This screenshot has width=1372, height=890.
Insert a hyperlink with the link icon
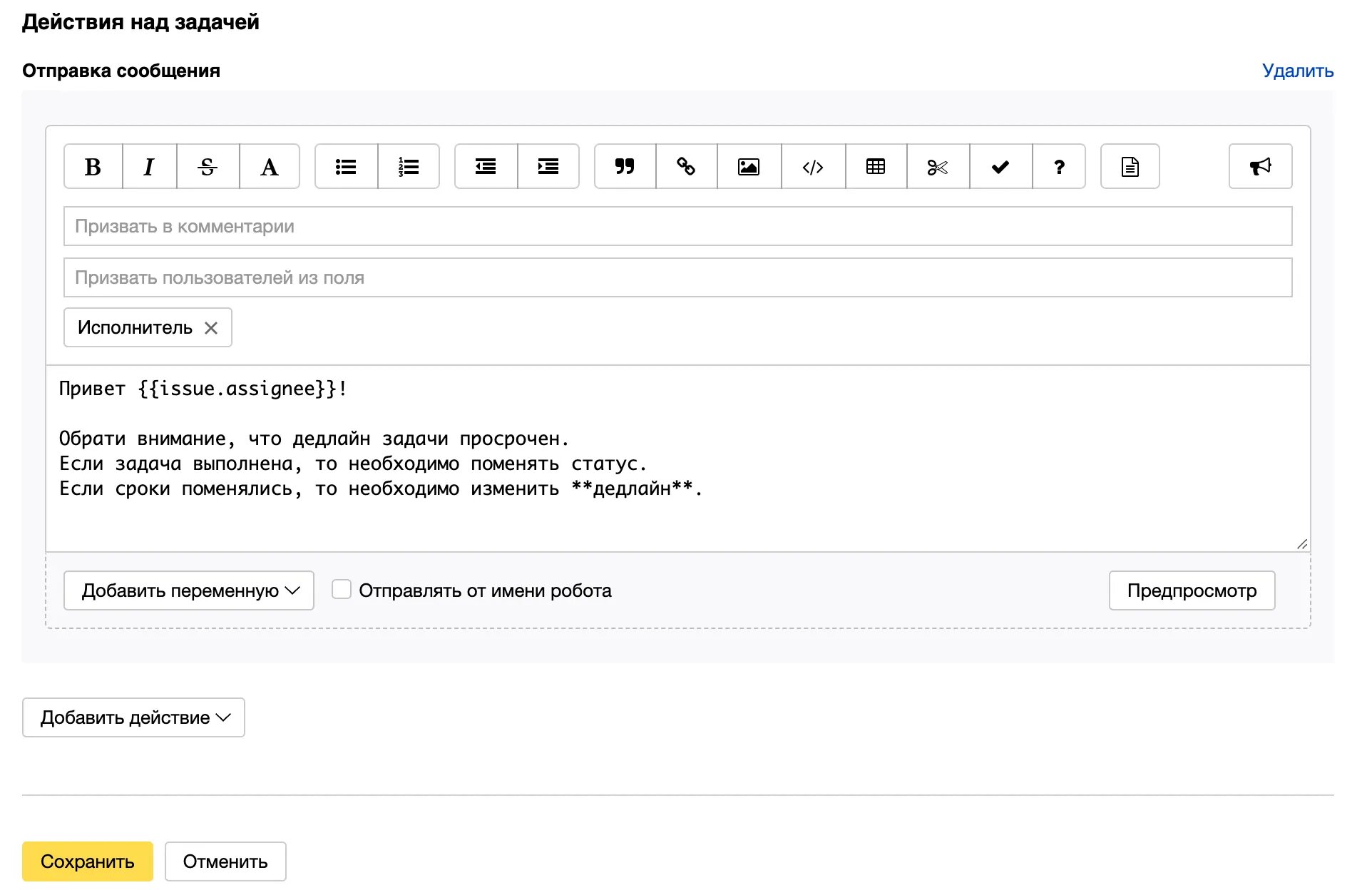(686, 167)
